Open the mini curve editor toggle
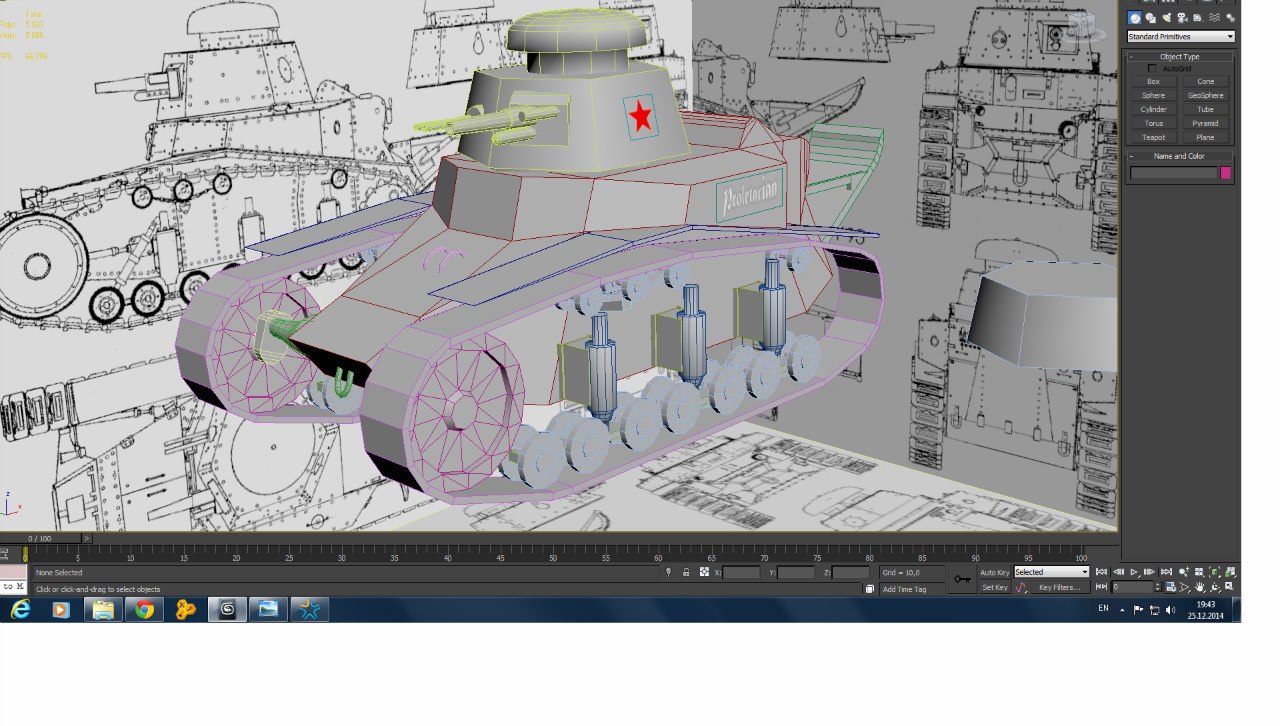Screen dimensions: 1280x726 click(x=4, y=553)
